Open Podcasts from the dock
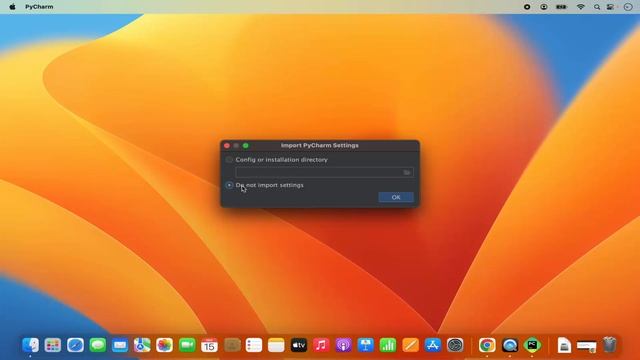640x360 pixels. [343, 345]
